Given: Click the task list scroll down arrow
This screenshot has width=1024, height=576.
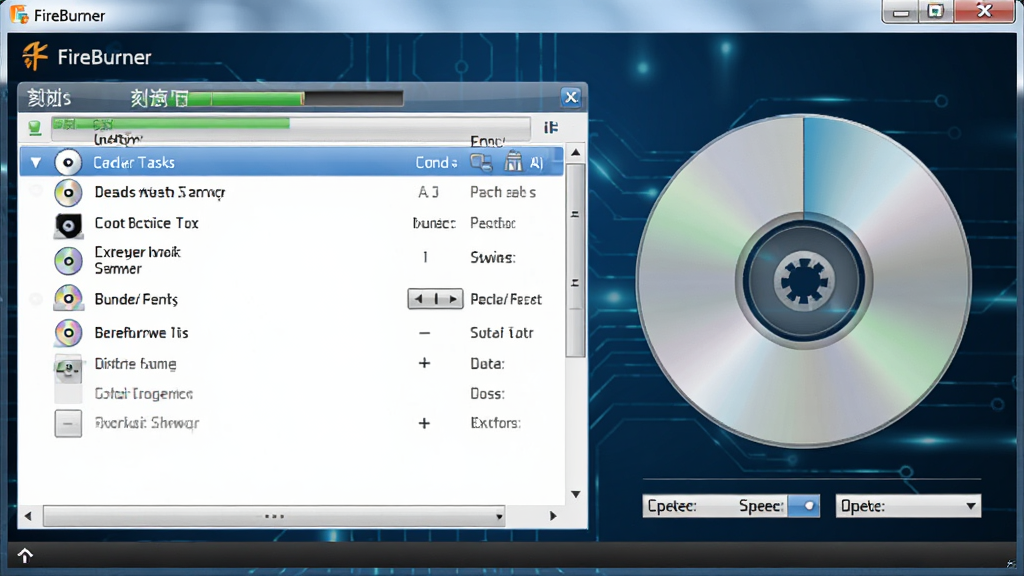Looking at the screenshot, I should 575,494.
